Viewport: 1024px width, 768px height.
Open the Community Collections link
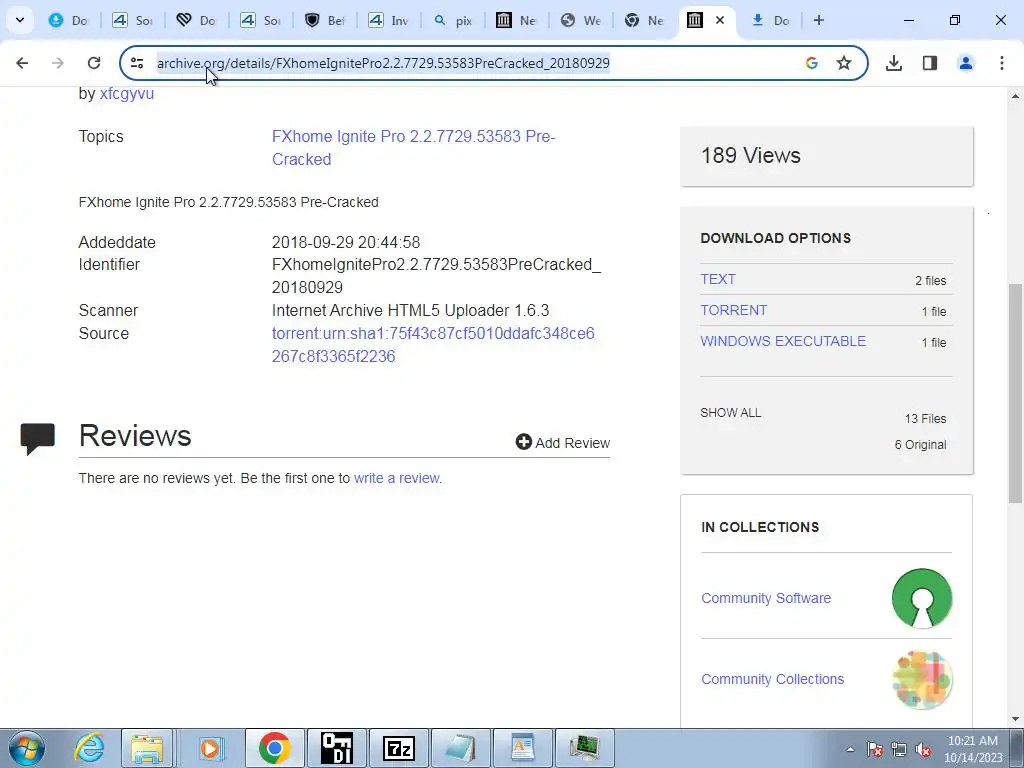(x=773, y=679)
